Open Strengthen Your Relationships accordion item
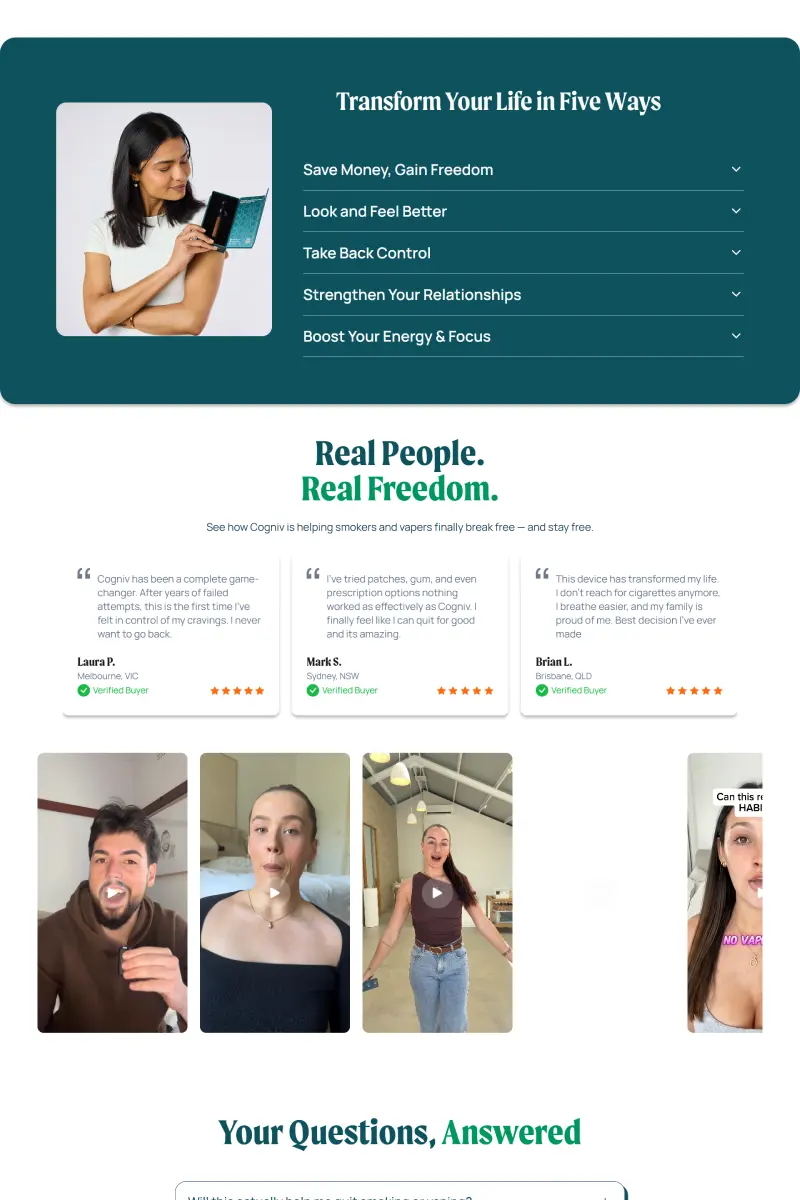The height and width of the screenshot is (1200, 800). [523, 295]
